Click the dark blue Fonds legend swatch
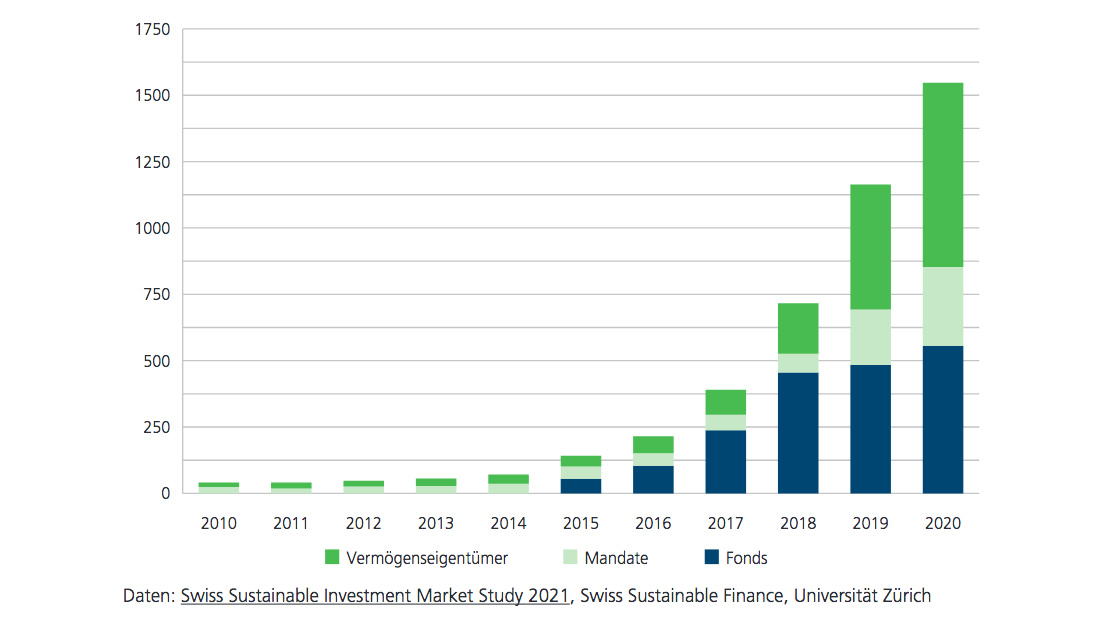 711,557
